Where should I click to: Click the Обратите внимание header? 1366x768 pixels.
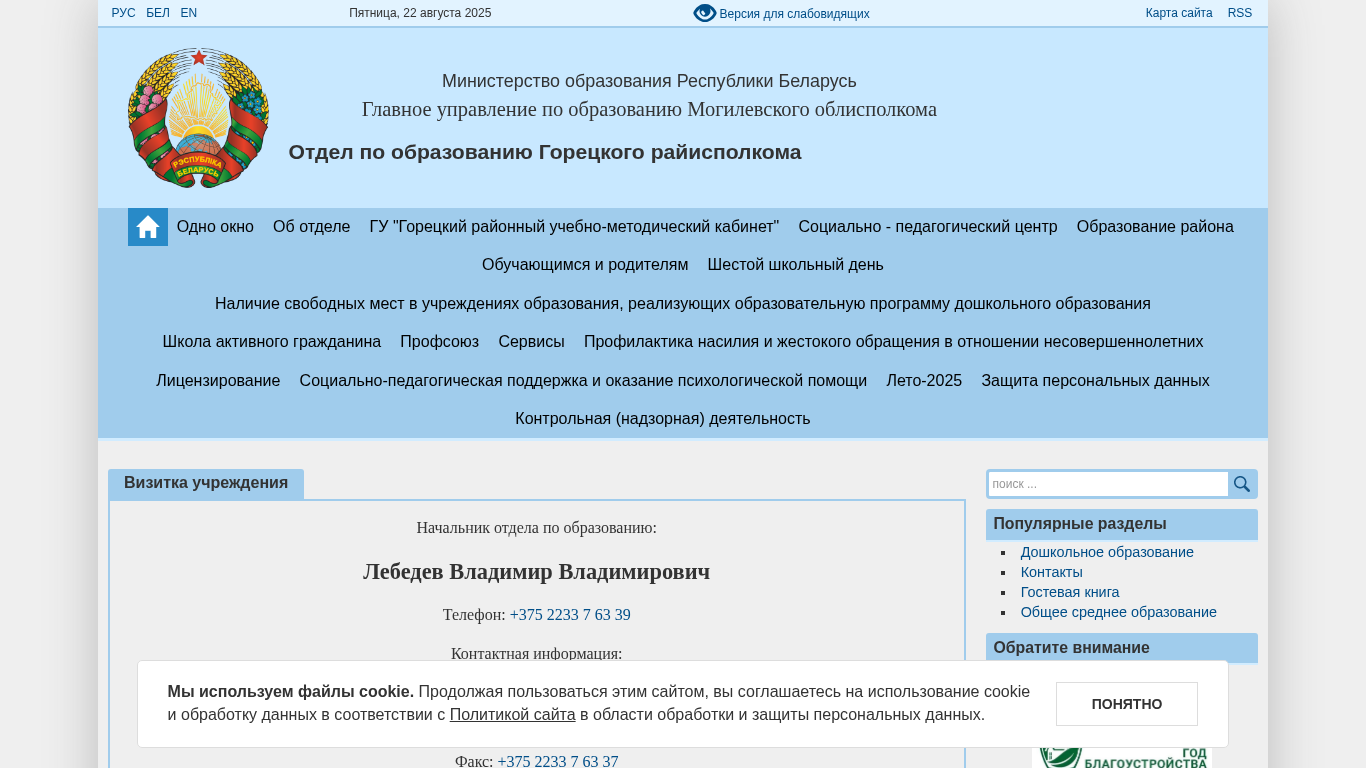pos(1122,647)
